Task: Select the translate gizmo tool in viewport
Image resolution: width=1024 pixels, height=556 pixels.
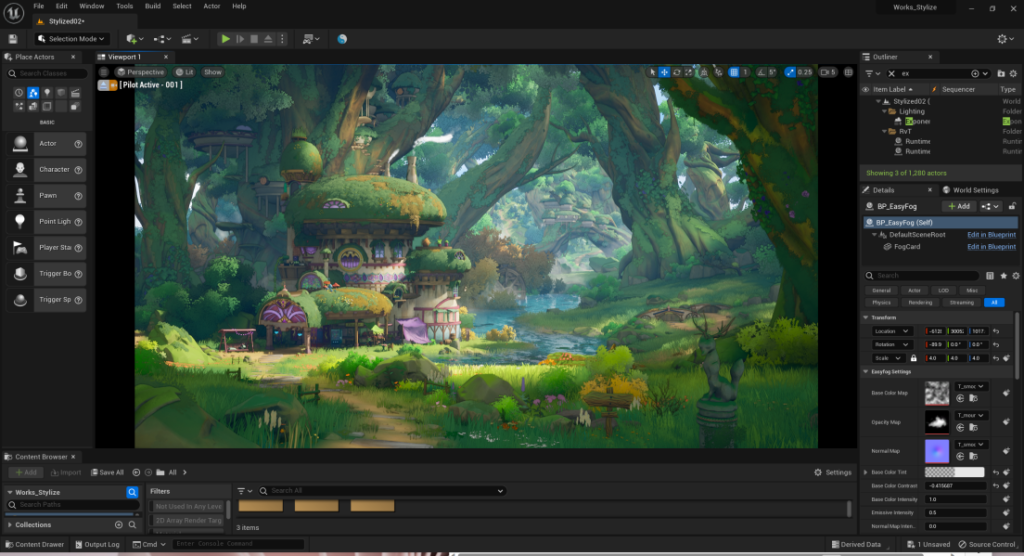Action: 664,72
